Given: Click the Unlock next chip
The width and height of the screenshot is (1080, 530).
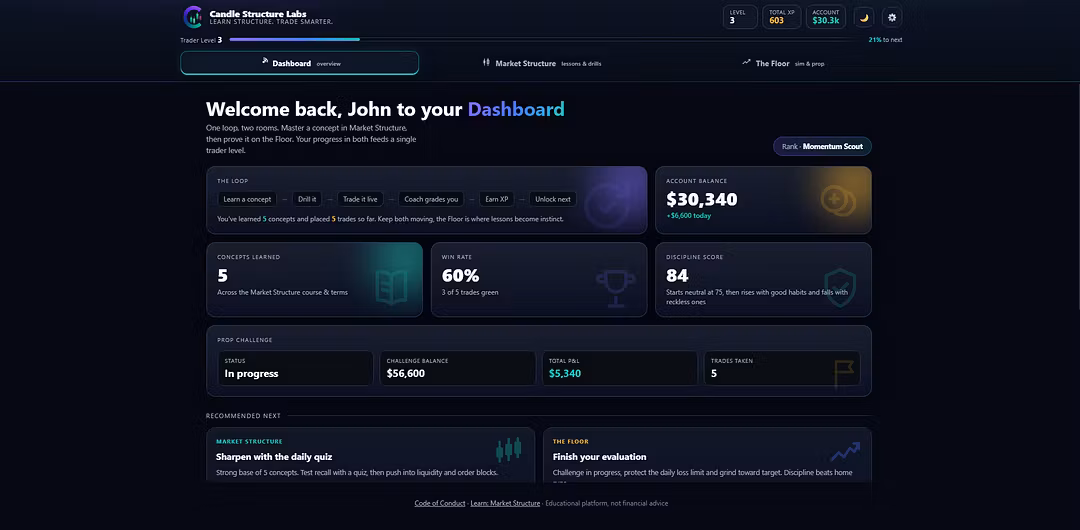Looking at the screenshot, I should (x=553, y=199).
